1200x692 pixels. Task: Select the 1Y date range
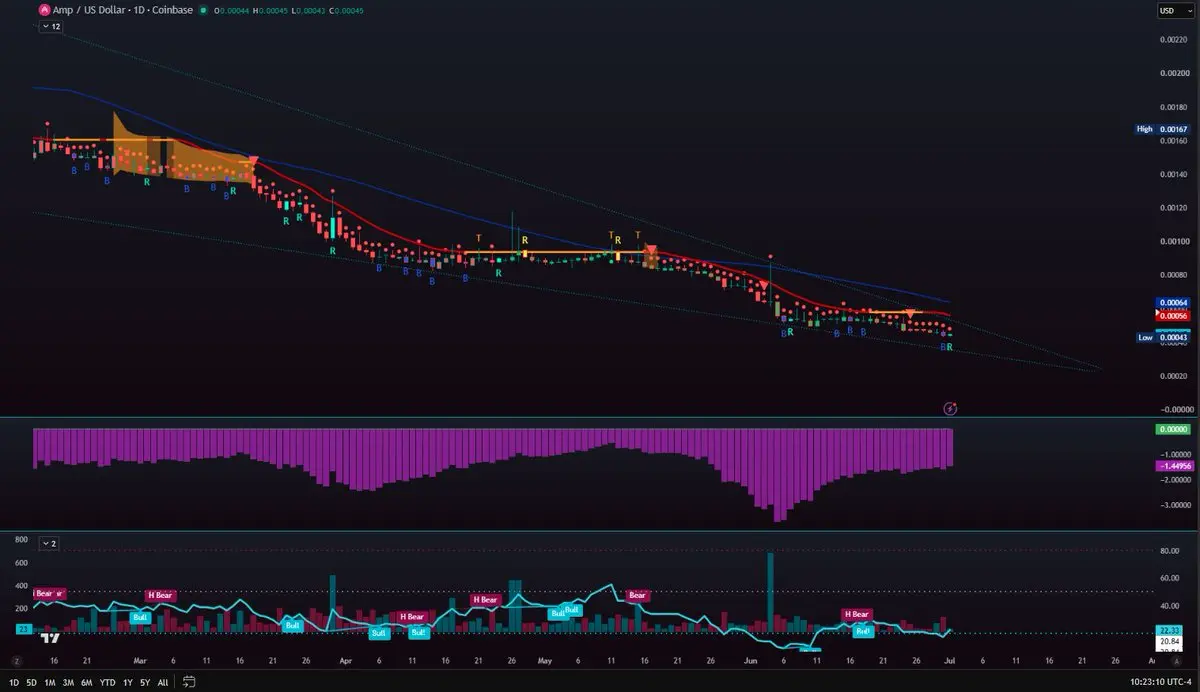coord(127,682)
